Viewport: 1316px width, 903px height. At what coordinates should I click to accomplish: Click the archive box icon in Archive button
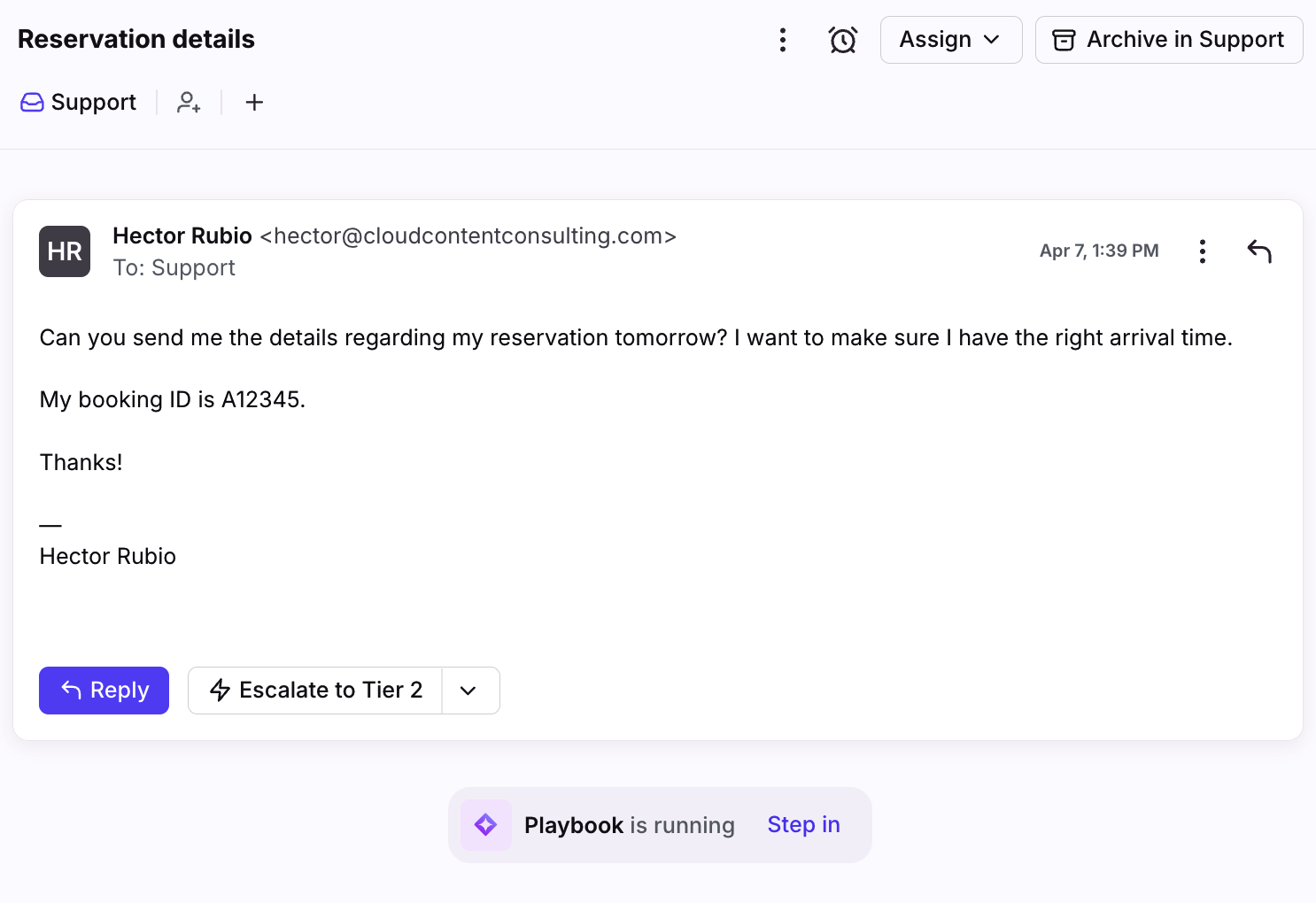click(x=1064, y=40)
